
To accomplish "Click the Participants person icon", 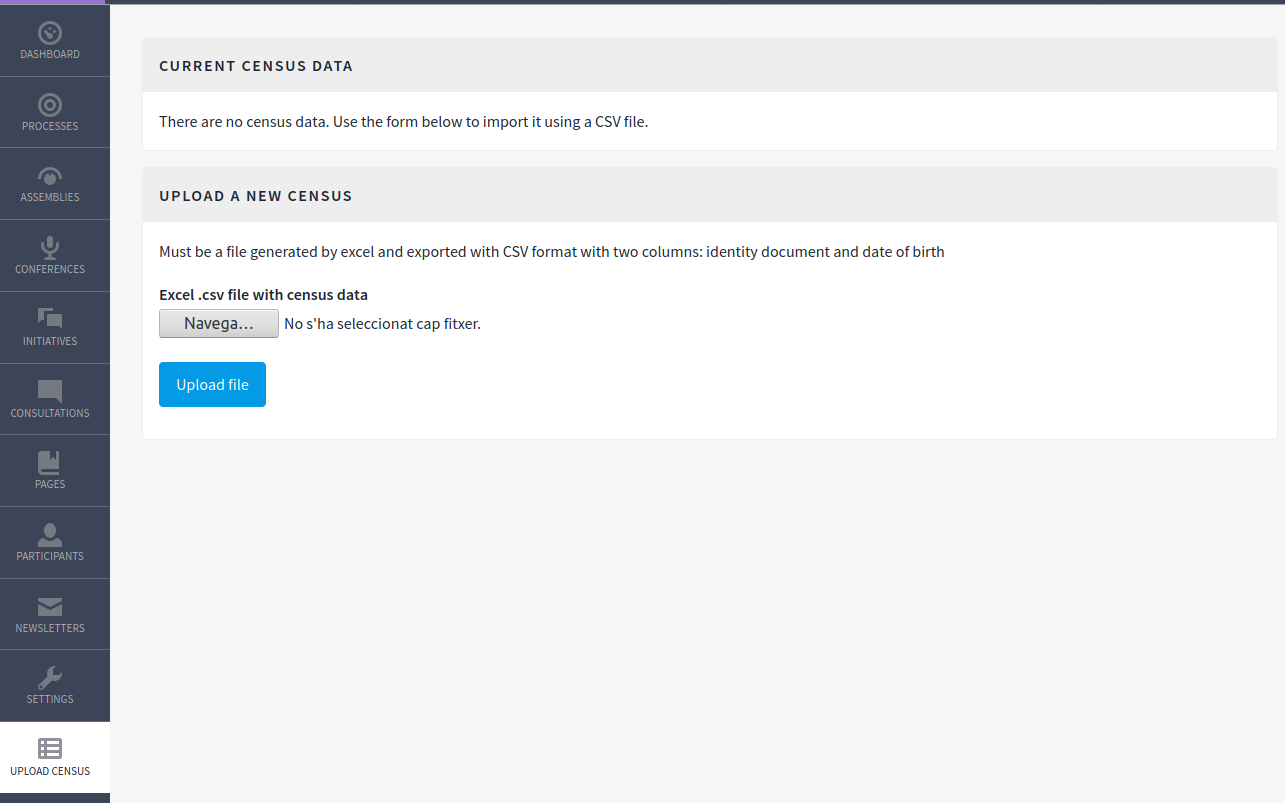I will point(50,533).
